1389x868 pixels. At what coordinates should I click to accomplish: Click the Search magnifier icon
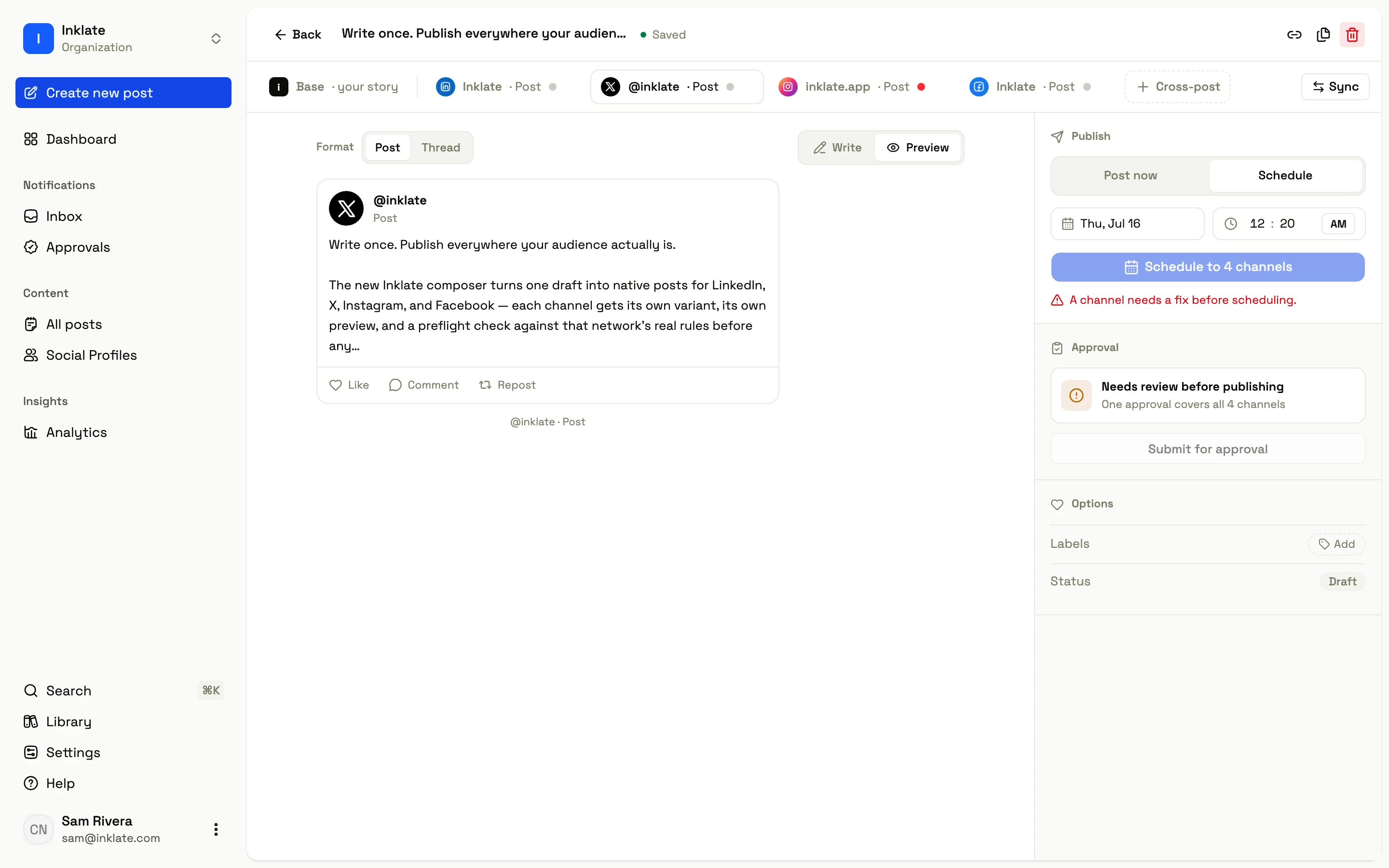[x=31, y=691]
